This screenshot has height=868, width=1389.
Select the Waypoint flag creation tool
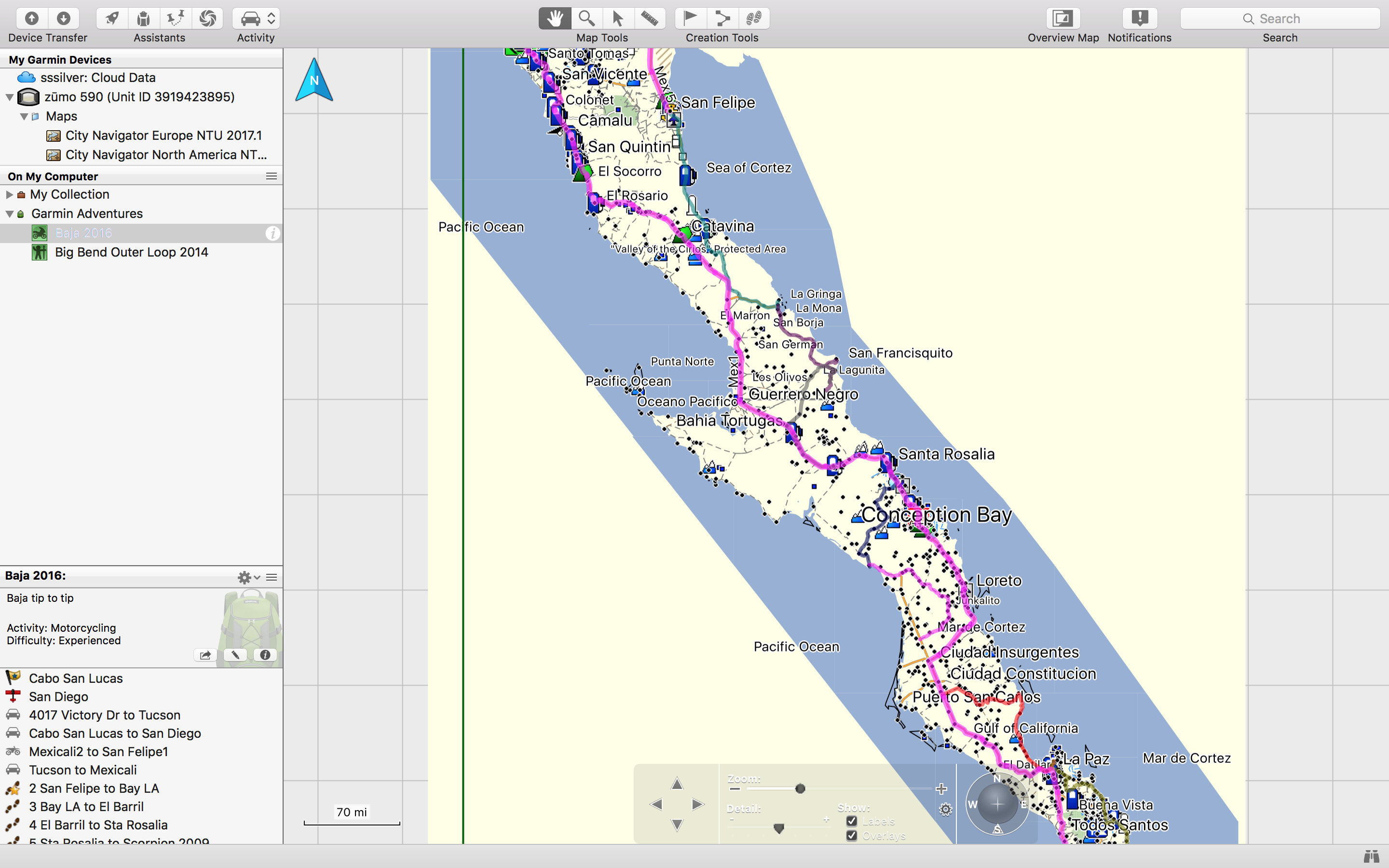pyautogui.click(x=691, y=18)
